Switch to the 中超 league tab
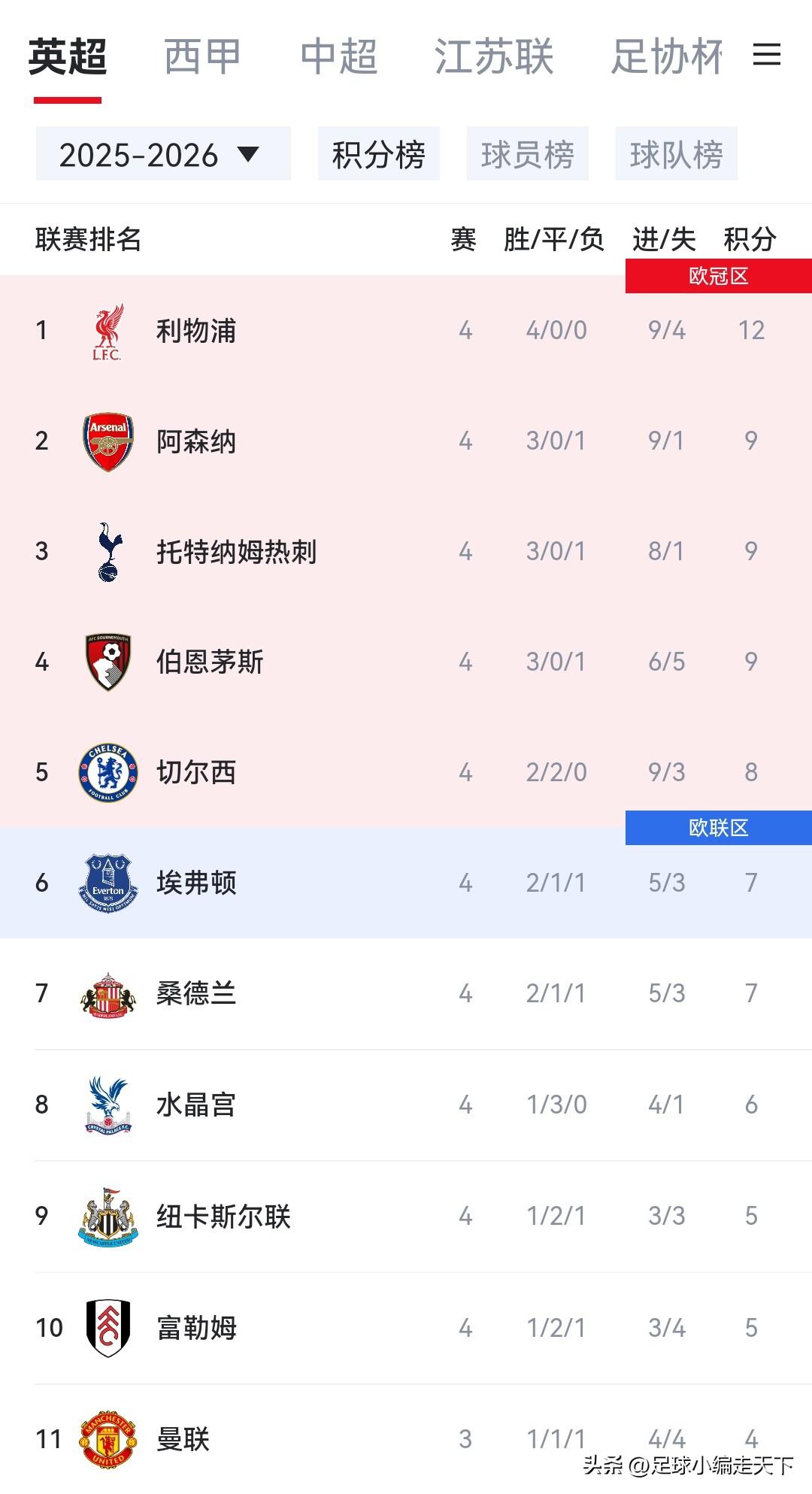 point(338,56)
